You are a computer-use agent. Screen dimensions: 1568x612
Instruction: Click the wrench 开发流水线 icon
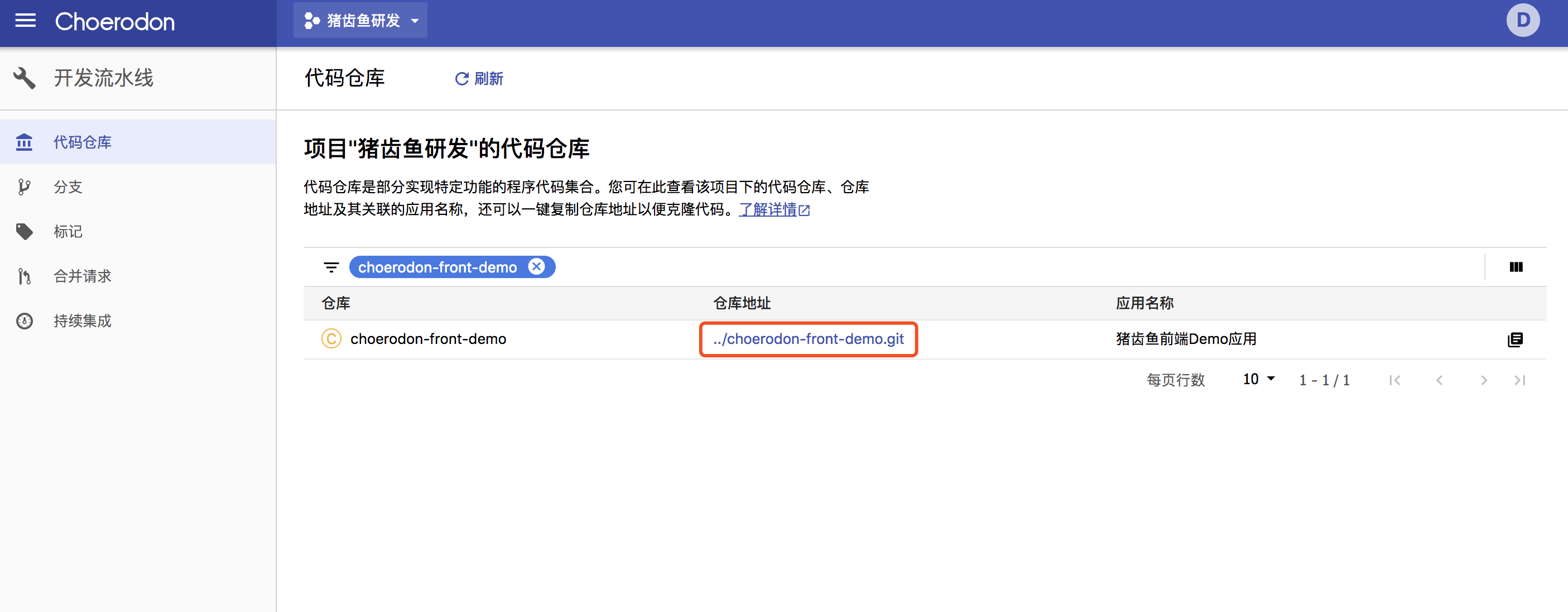click(25, 78)
